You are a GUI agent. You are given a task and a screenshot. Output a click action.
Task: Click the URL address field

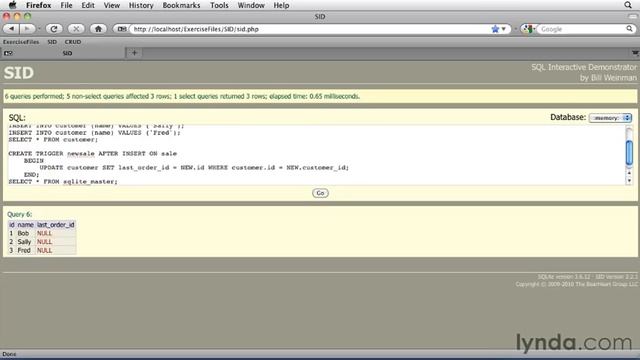coord(310,29)
